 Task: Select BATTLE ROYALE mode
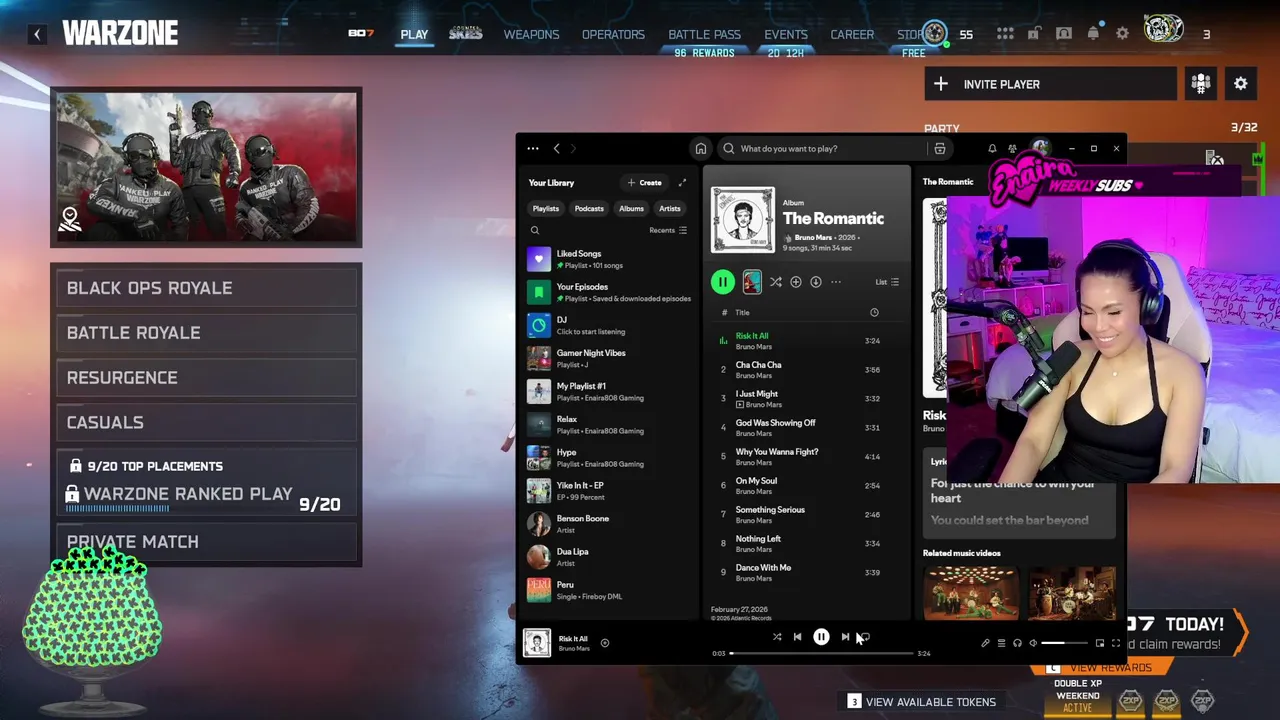(206, 333)
